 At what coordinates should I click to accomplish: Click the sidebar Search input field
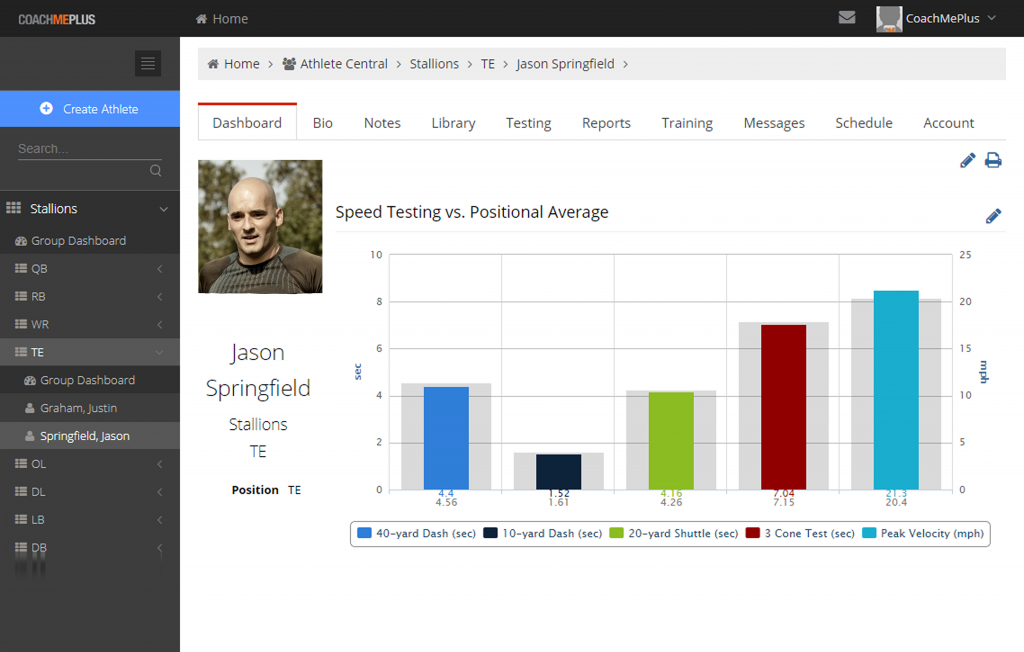click(80, 149)
